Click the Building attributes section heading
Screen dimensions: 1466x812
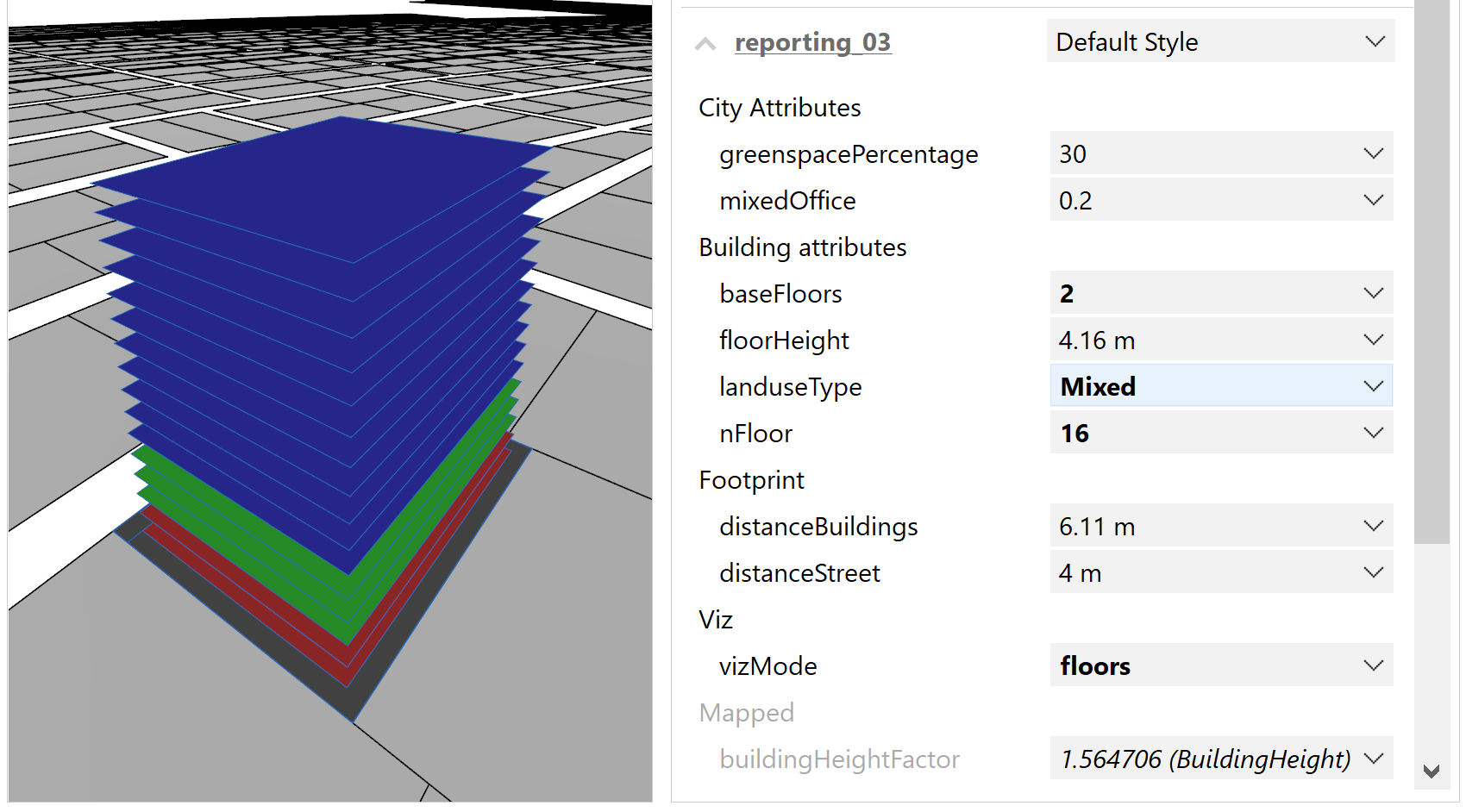click(802, 247)
